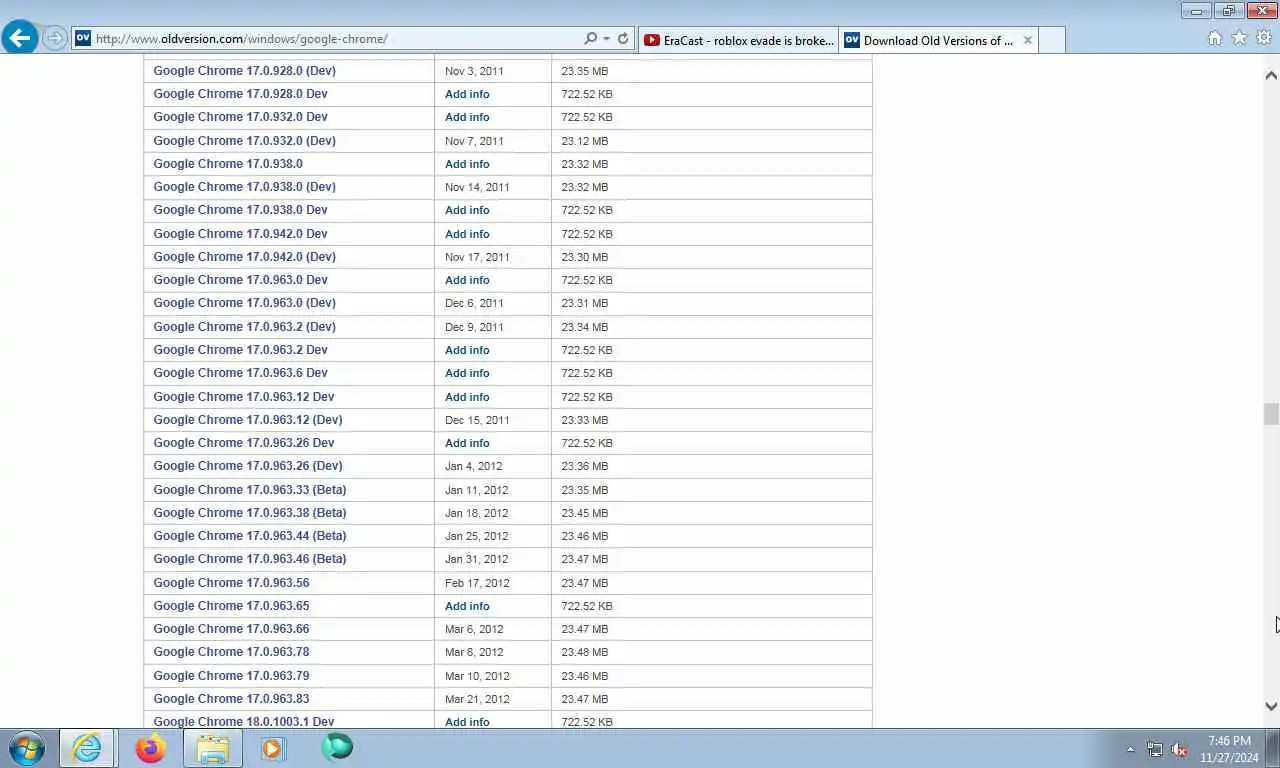Click the Home icon in Internet Explorer

click(1215, 38)
